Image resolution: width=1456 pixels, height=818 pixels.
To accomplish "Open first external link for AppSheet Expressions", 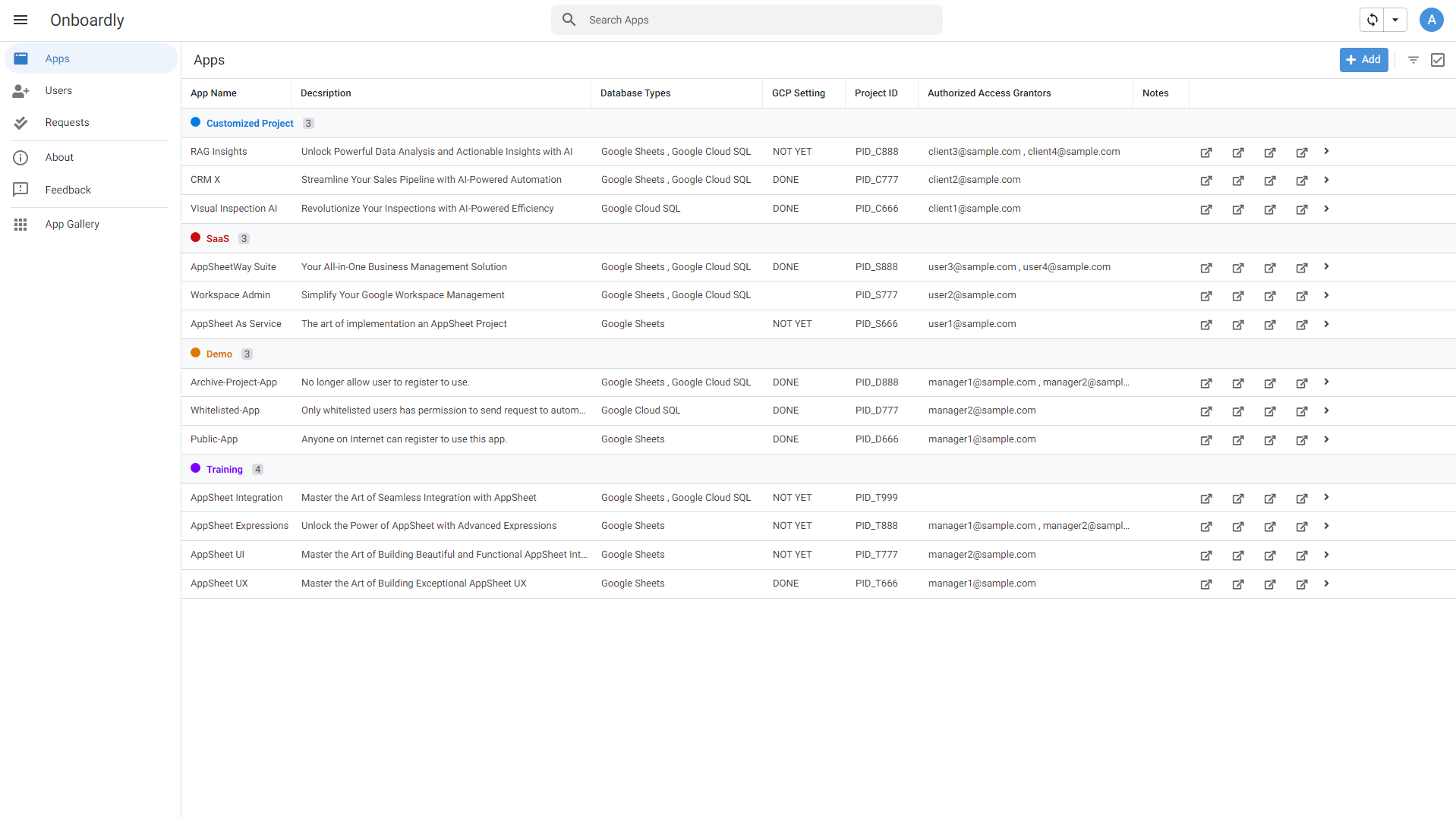I will coord(1205,527).
